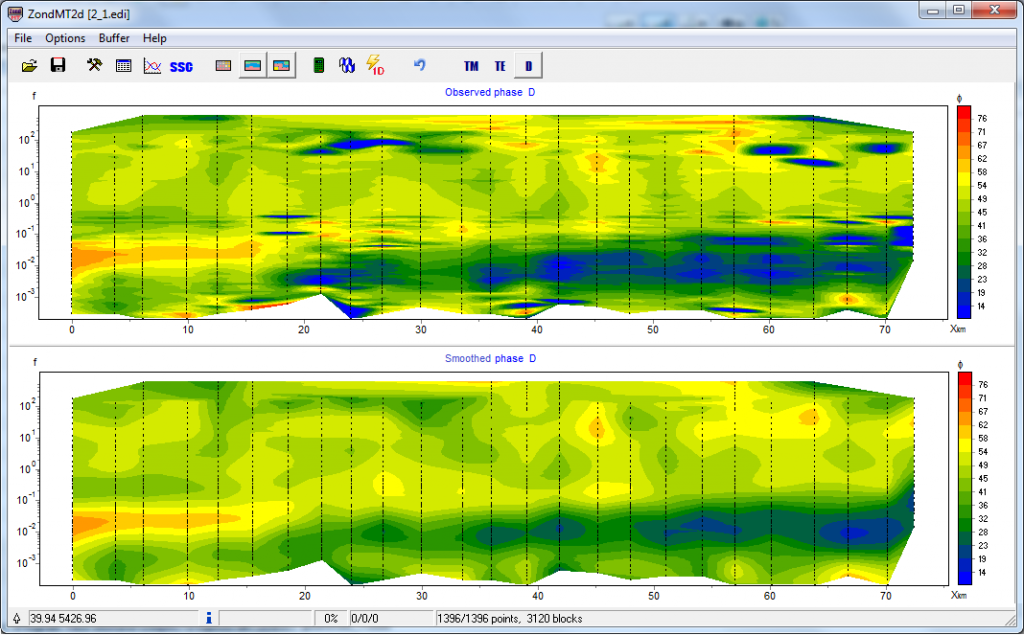The image size is (1024, 635).
Task: Show the curves graph icon in the toolbar
Action: click(152, 66)
